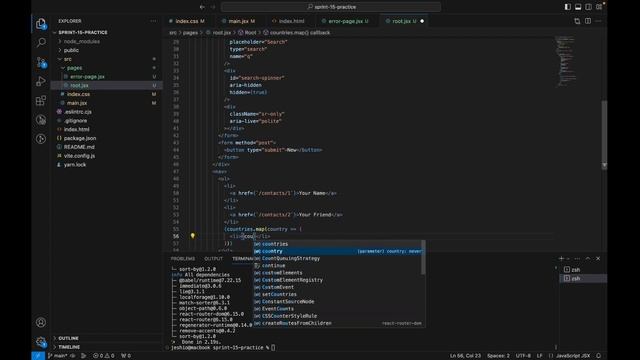Choose 'setCountries' from suggestion list
Viewport: 640px width, 360px height.
[x=337, y=294]
